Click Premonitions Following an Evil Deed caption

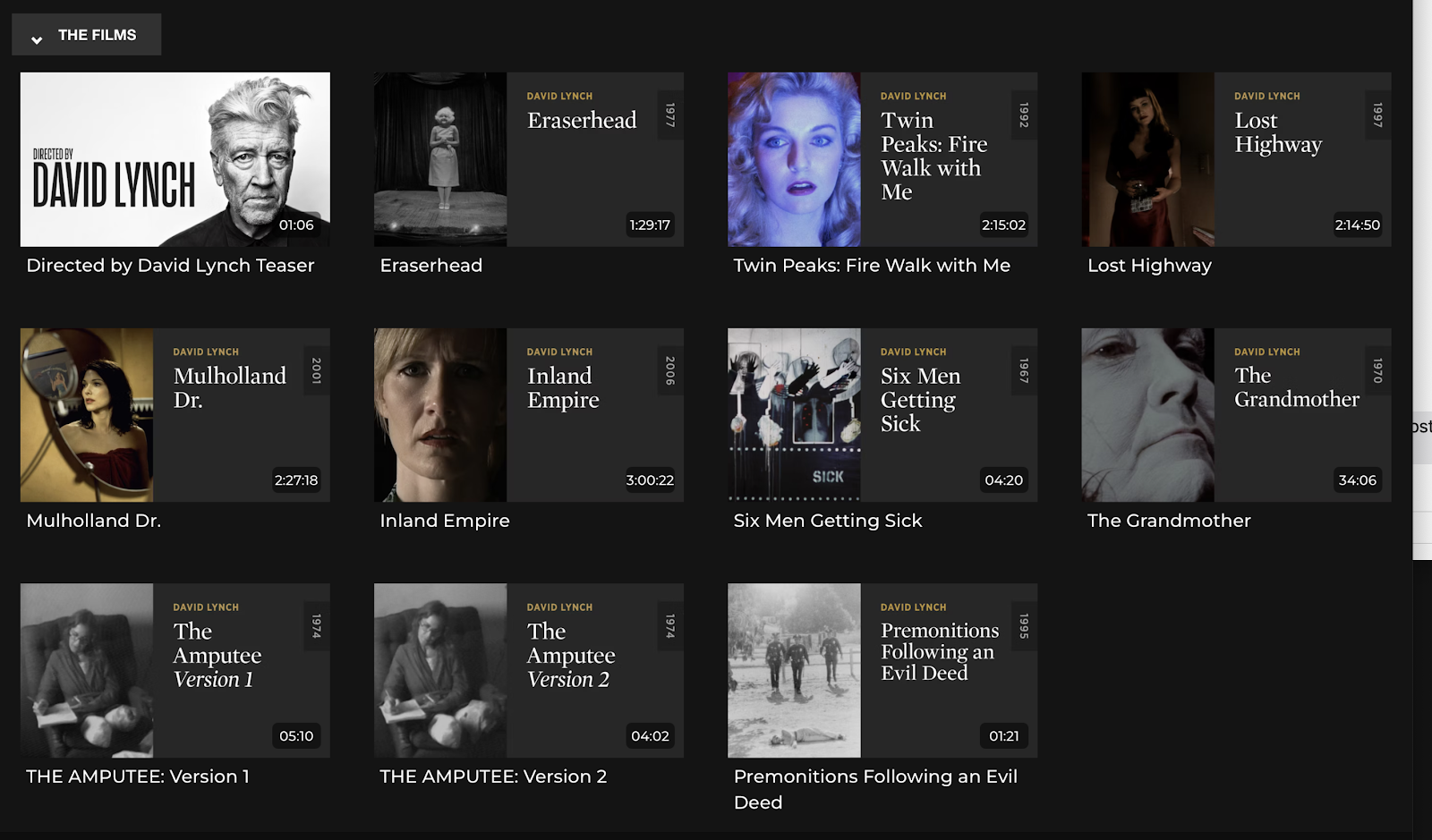click(875, 789)
